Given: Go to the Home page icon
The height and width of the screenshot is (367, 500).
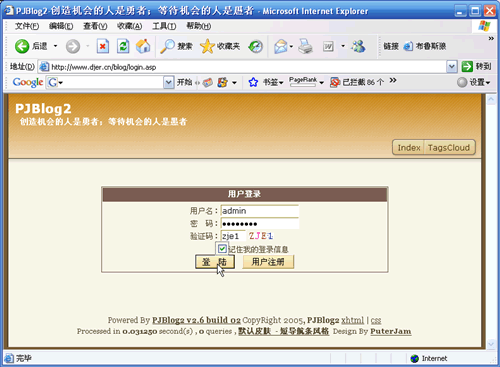Looking at the screenshot, I should 143,46.
